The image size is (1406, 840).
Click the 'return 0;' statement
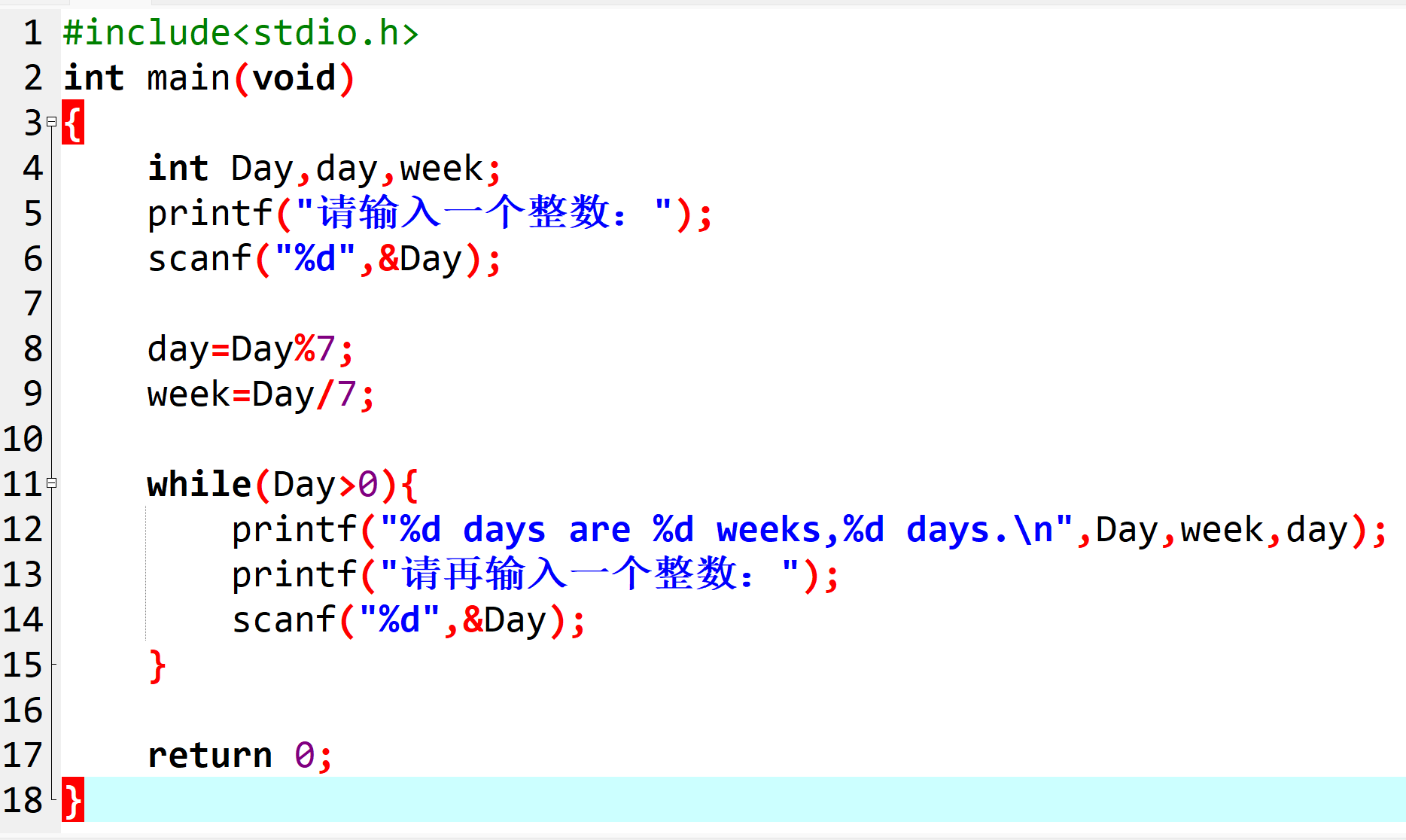click(x=240, y=756)
